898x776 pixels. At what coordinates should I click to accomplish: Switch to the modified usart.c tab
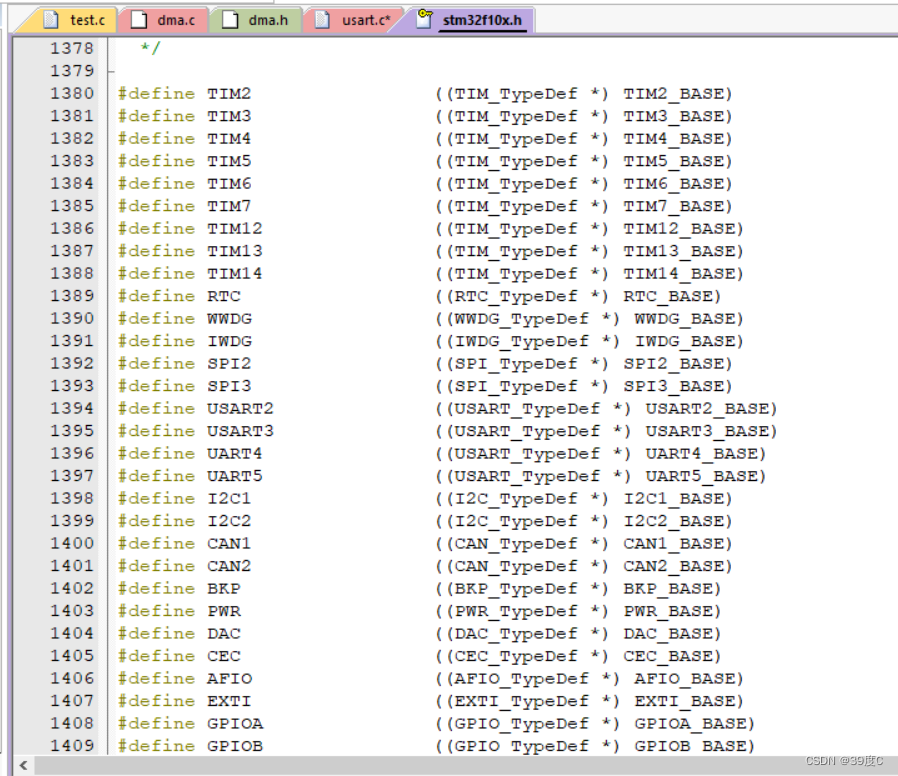(366, 19)
